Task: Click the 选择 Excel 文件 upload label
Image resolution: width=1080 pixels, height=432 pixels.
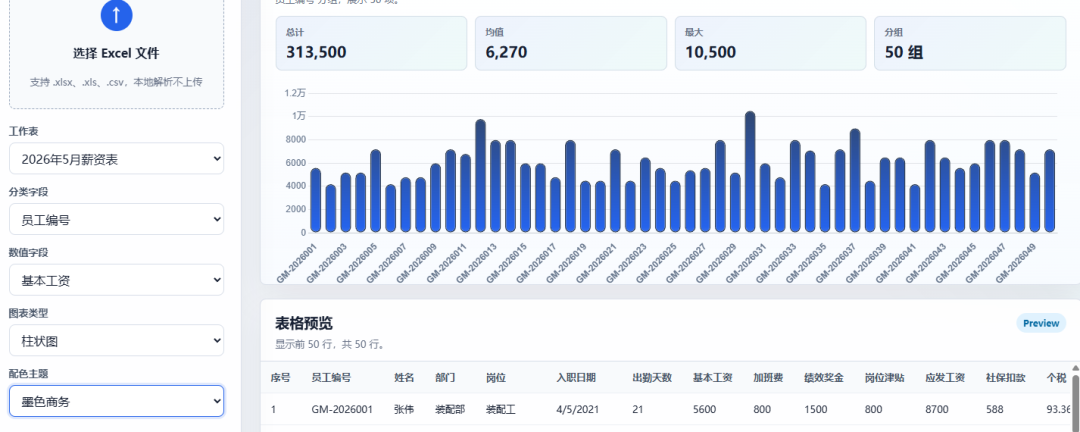Action: 116,54
